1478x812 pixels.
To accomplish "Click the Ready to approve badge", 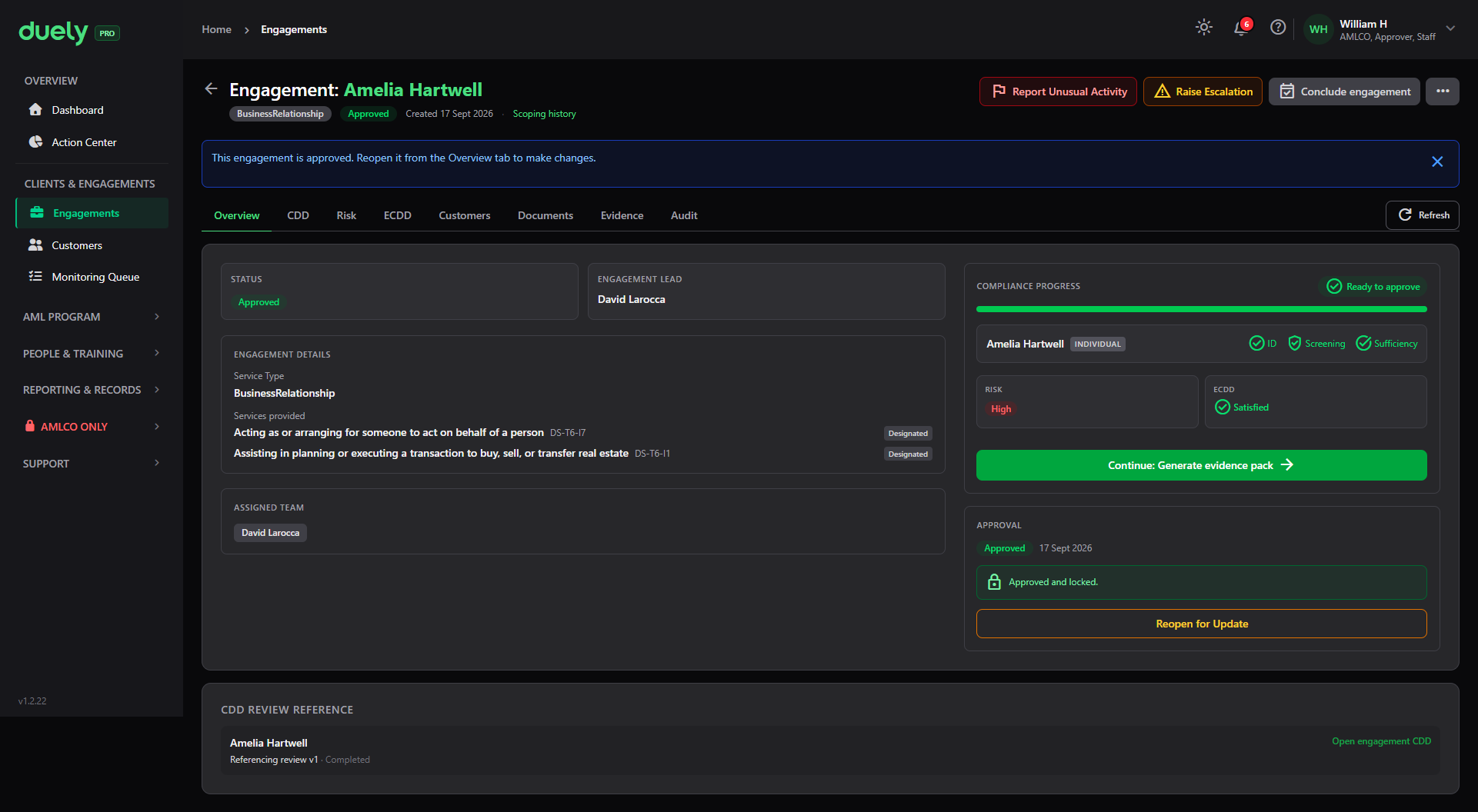I will click(1373, 287).
